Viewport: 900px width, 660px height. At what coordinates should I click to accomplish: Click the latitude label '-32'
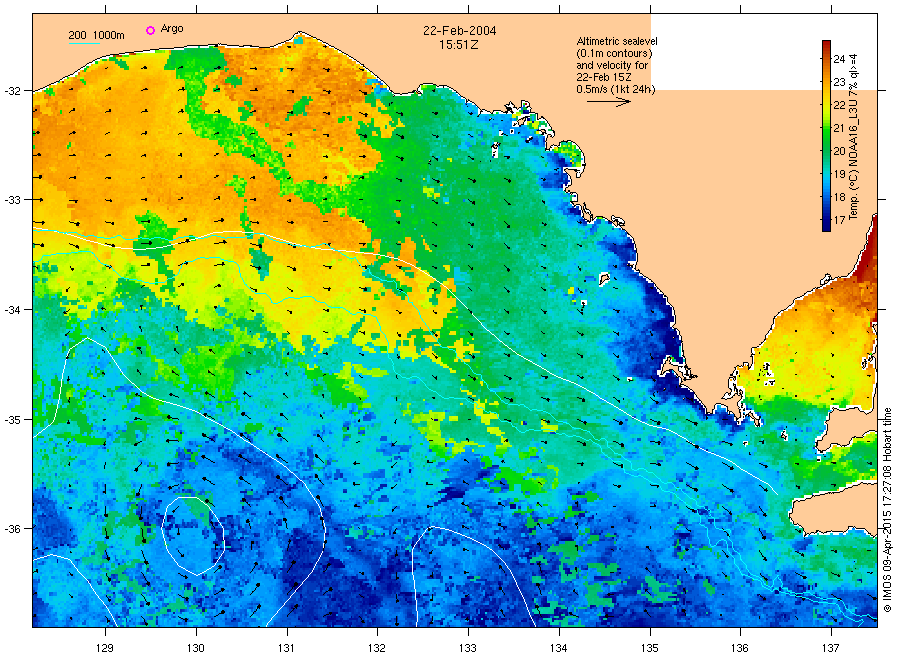(x=12, y=91)
